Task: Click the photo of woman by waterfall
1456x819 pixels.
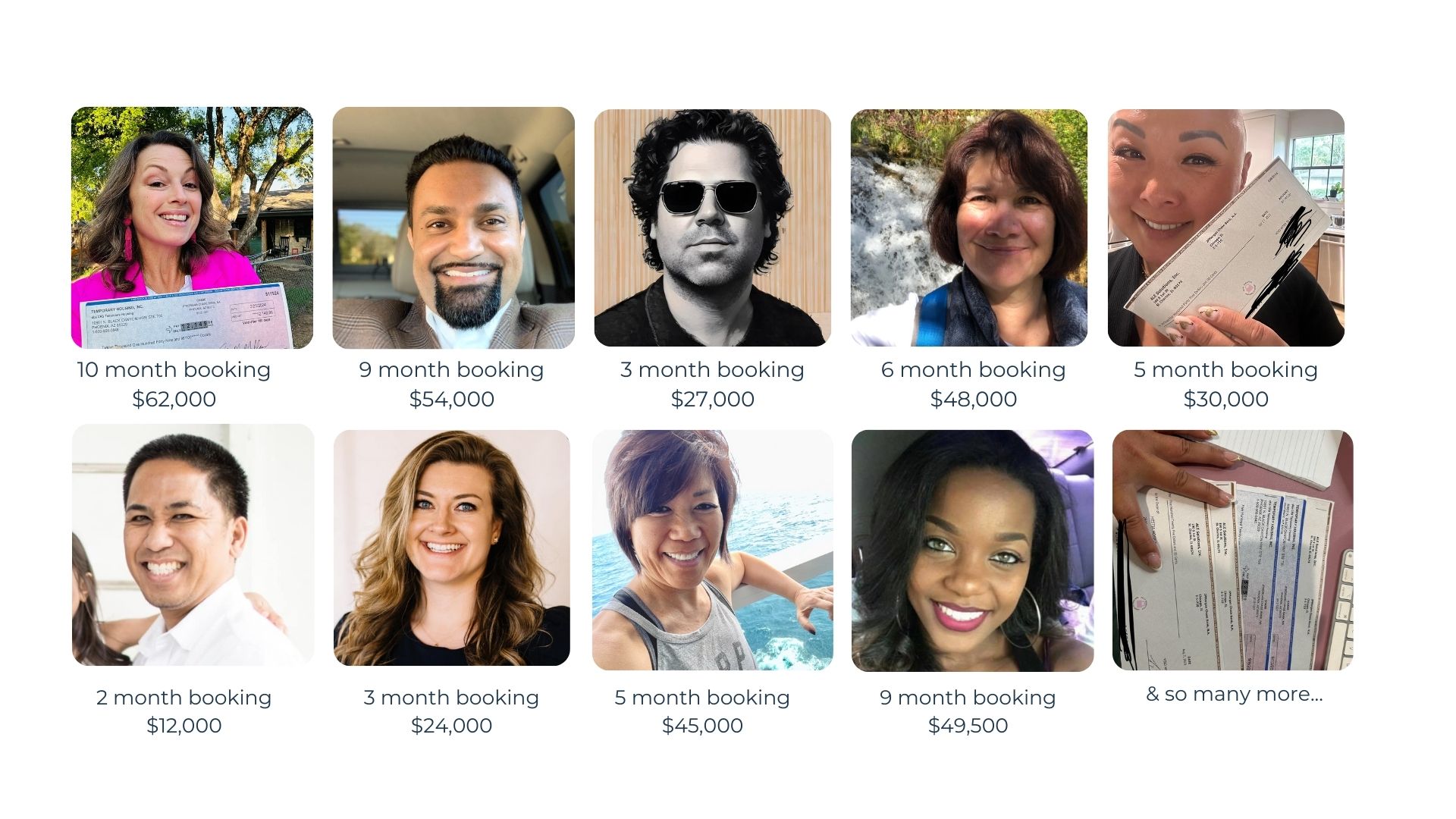Action: coord(969,227)
